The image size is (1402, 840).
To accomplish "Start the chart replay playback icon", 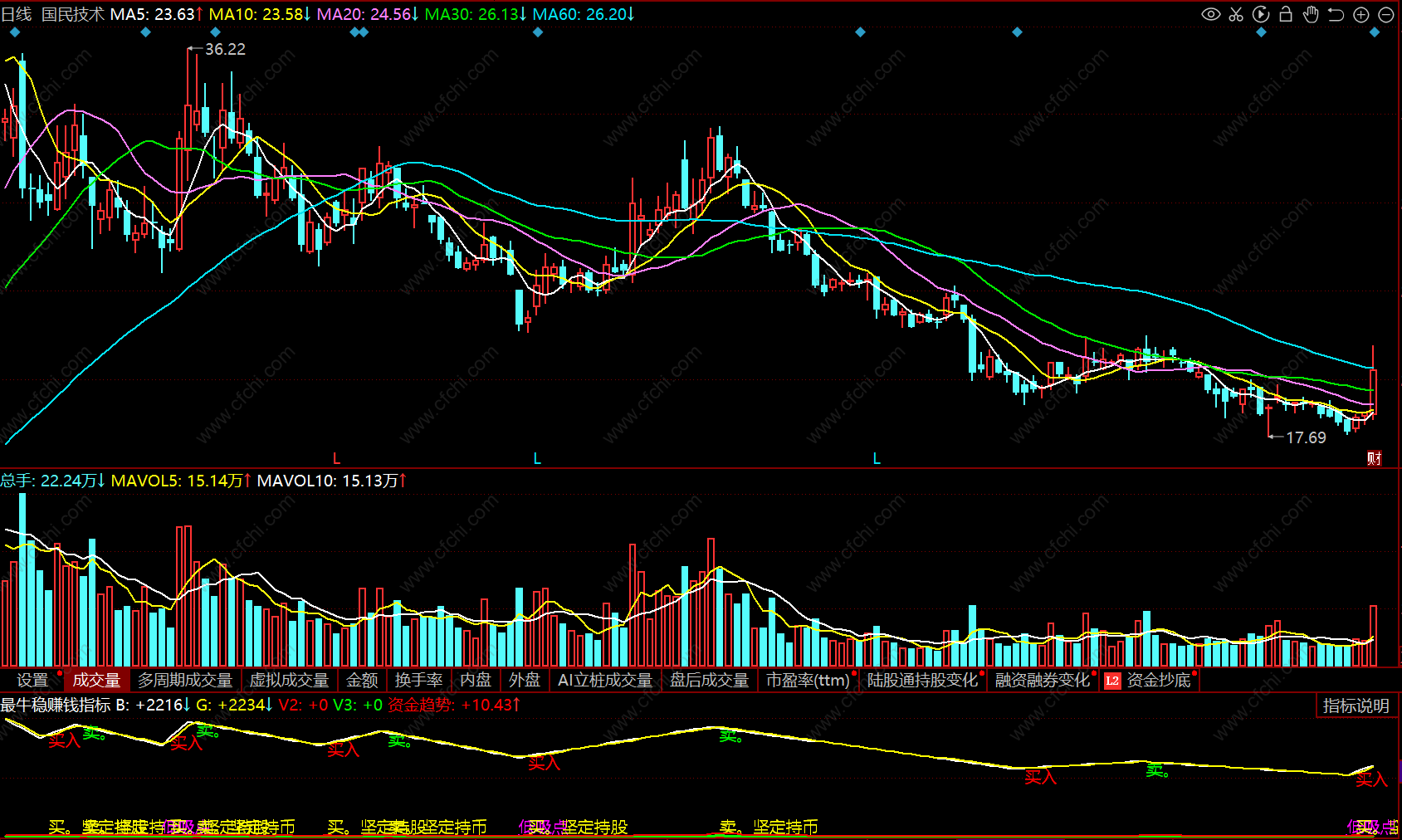I will point(1261,14).
